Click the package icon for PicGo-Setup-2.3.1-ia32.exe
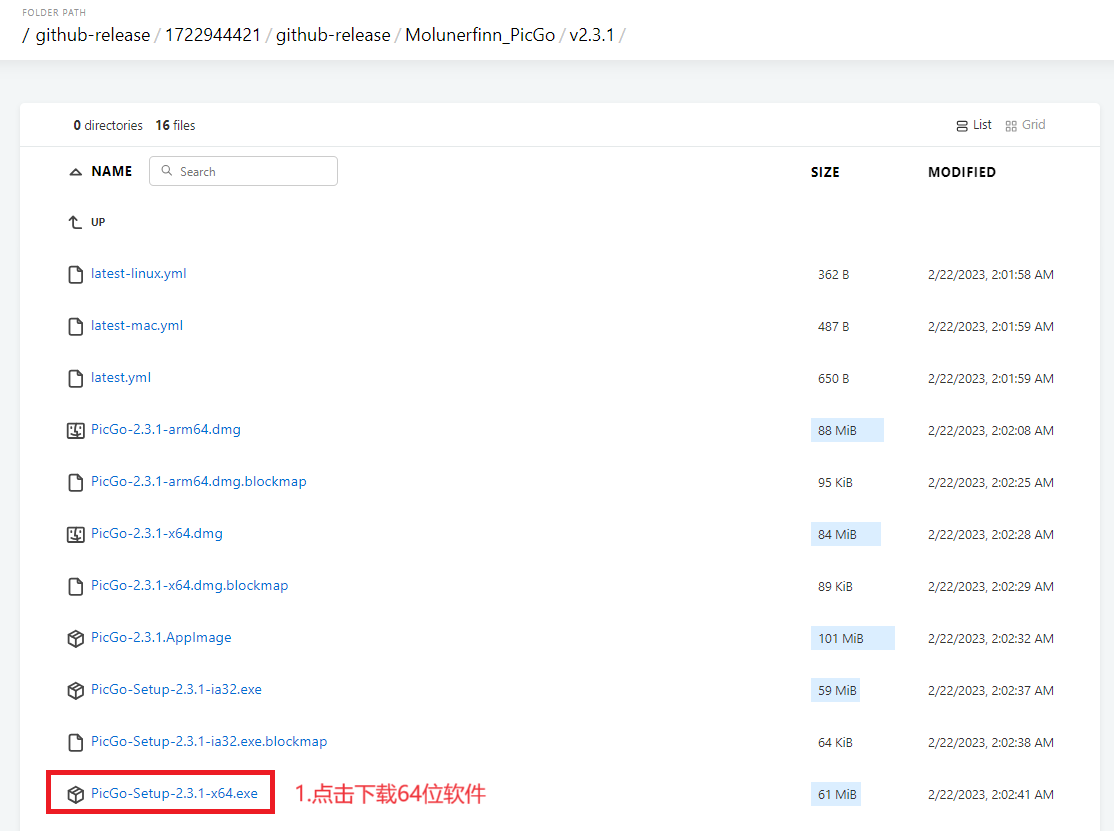 tap(75, 690)
